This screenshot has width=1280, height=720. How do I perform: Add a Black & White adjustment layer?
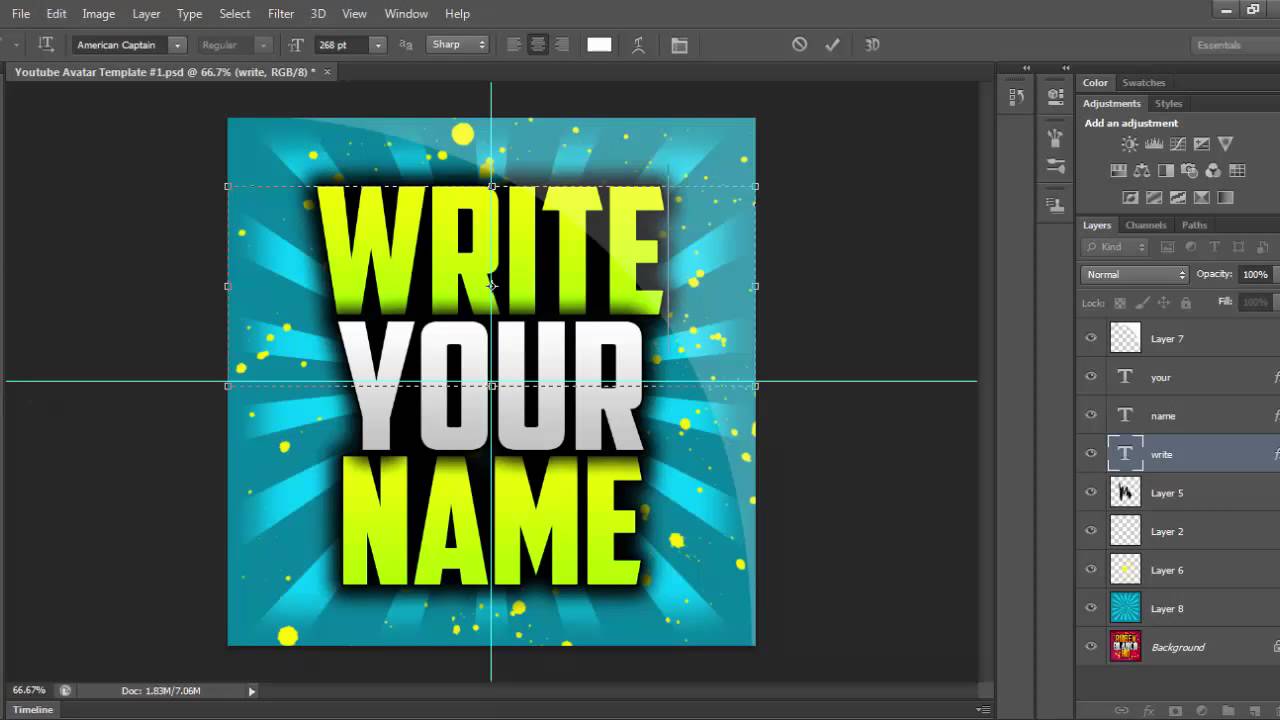click(x=1165, y=169)
